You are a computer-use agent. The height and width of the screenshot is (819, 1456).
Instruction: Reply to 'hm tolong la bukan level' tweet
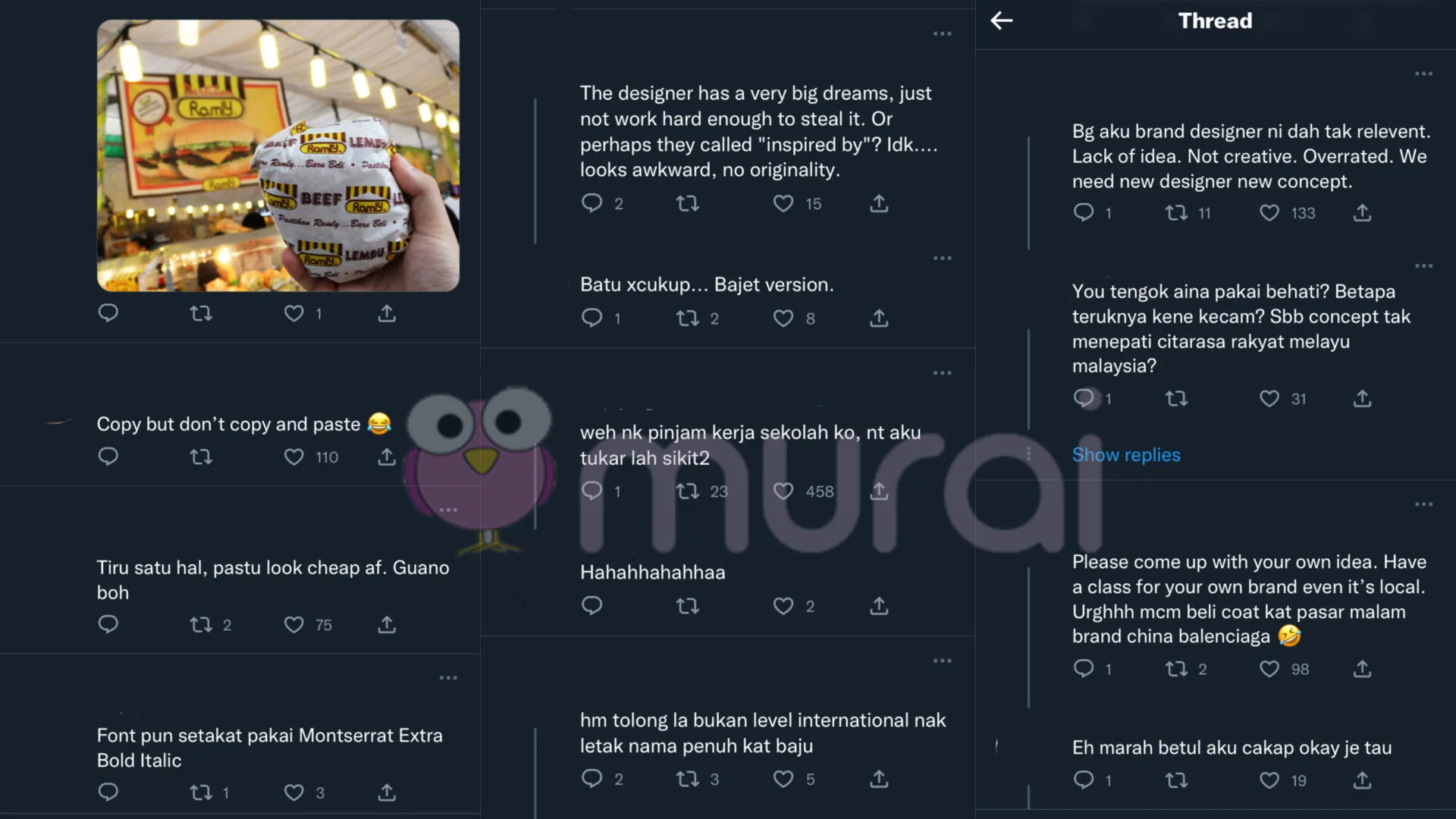591,778
